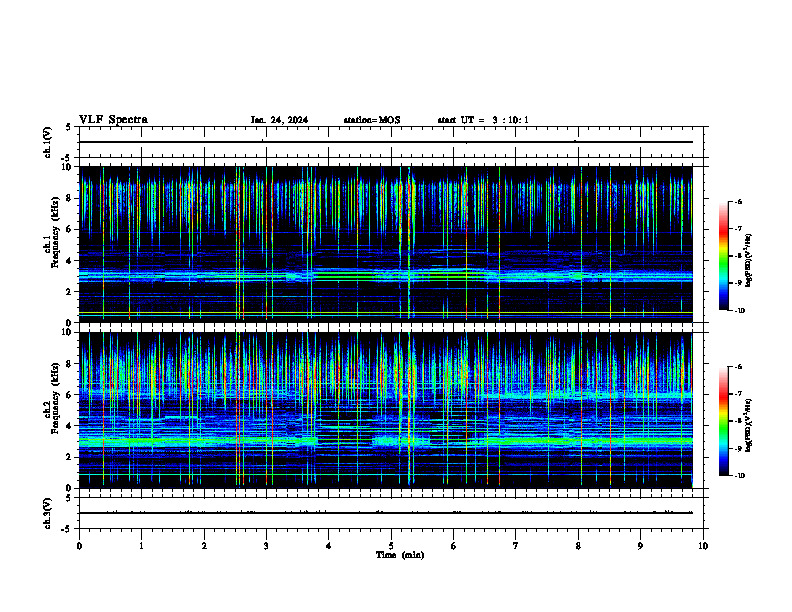Click the 5 tick on ch.3(V) axis
792x612 pixels.
(69, 498)
